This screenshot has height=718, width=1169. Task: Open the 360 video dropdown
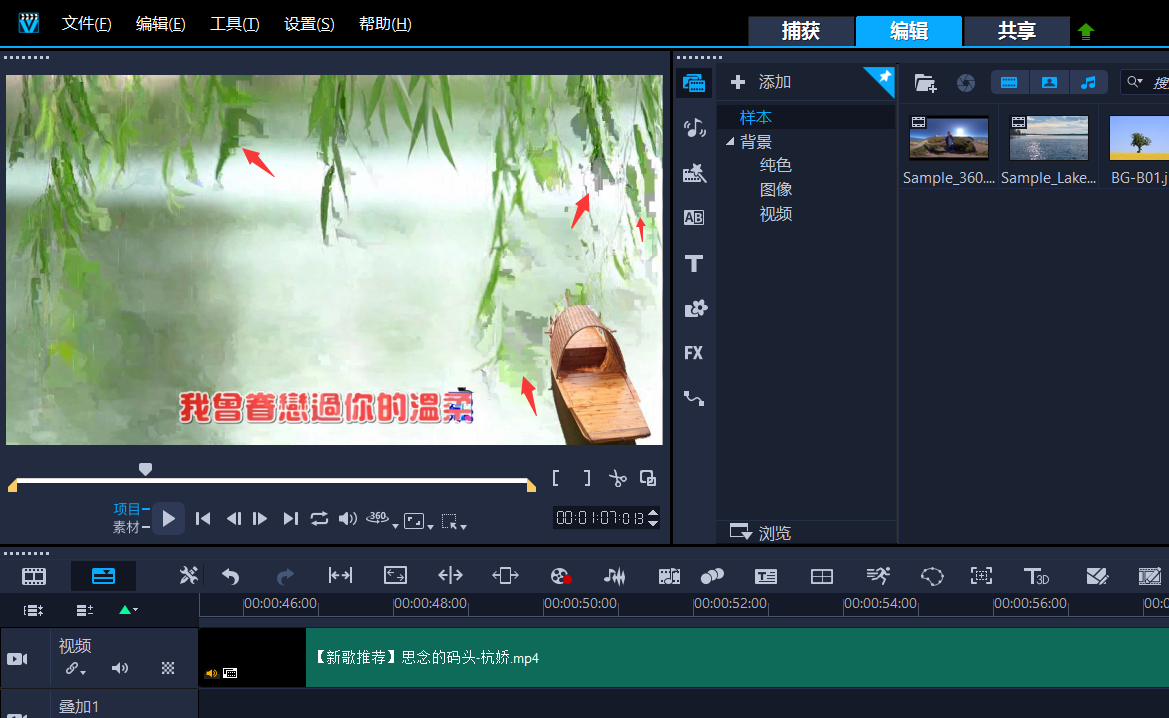381,519
